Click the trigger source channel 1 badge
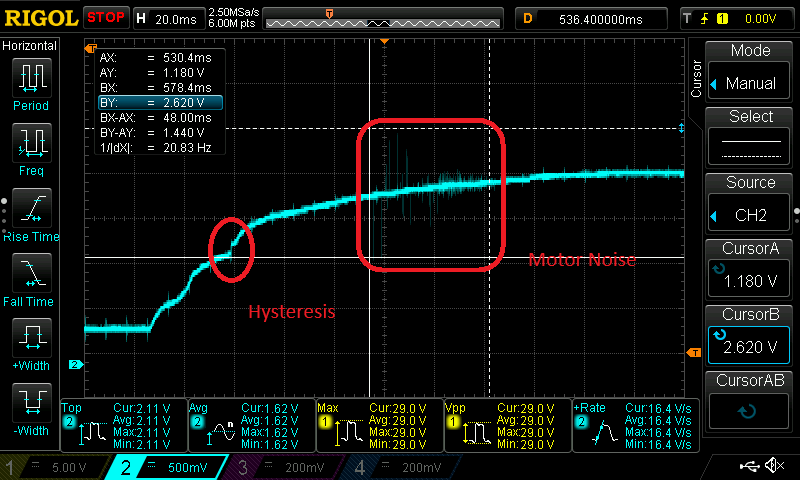The image size is (800, 480). (722, 19)
